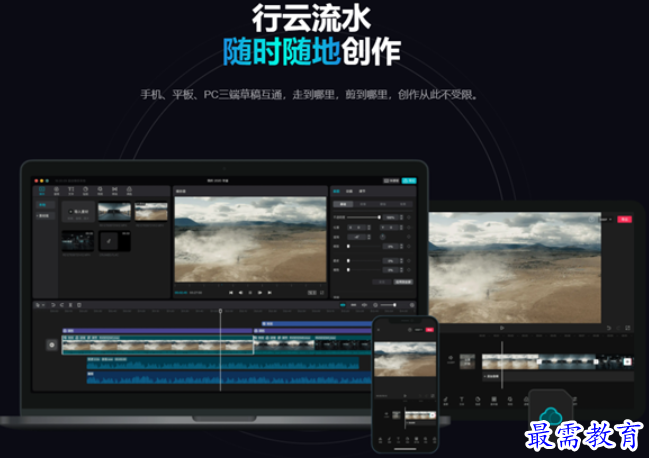Tap the red Export button on tablet

click(x=625, y=219)
